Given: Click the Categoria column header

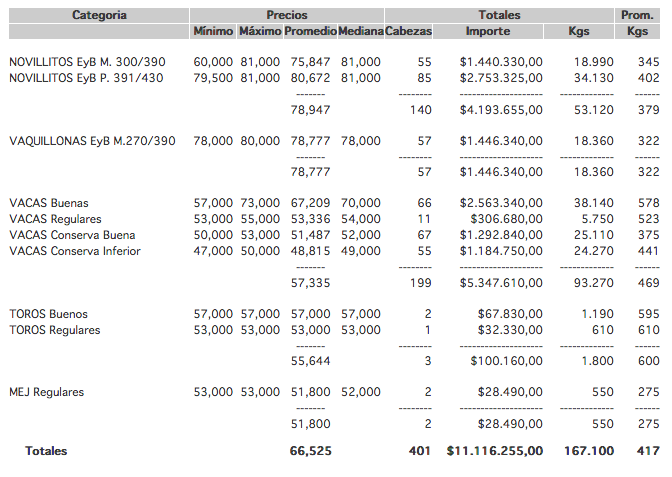Looking at the screenshot, I should (x=99, y=15).
